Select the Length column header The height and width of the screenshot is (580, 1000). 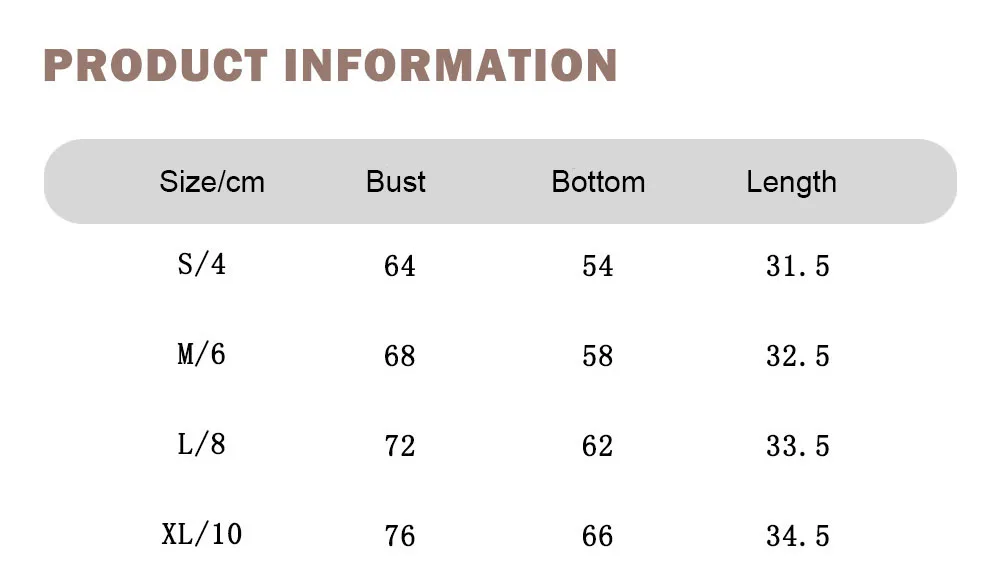791,182
